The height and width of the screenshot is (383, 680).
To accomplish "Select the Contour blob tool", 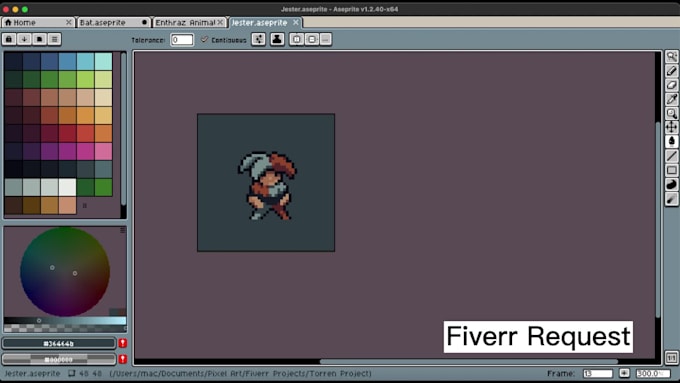I will tap(671, 184).
